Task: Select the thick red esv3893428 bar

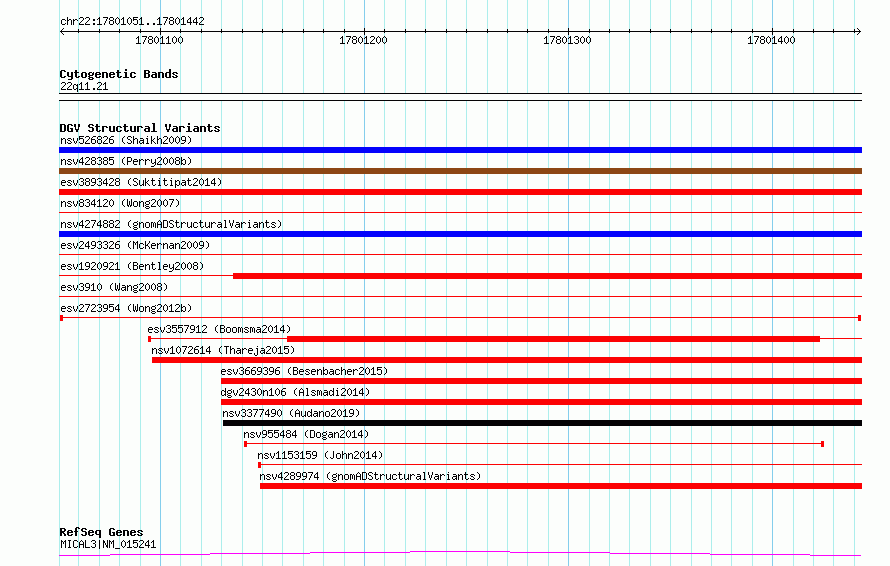Action: click(460, 192)
